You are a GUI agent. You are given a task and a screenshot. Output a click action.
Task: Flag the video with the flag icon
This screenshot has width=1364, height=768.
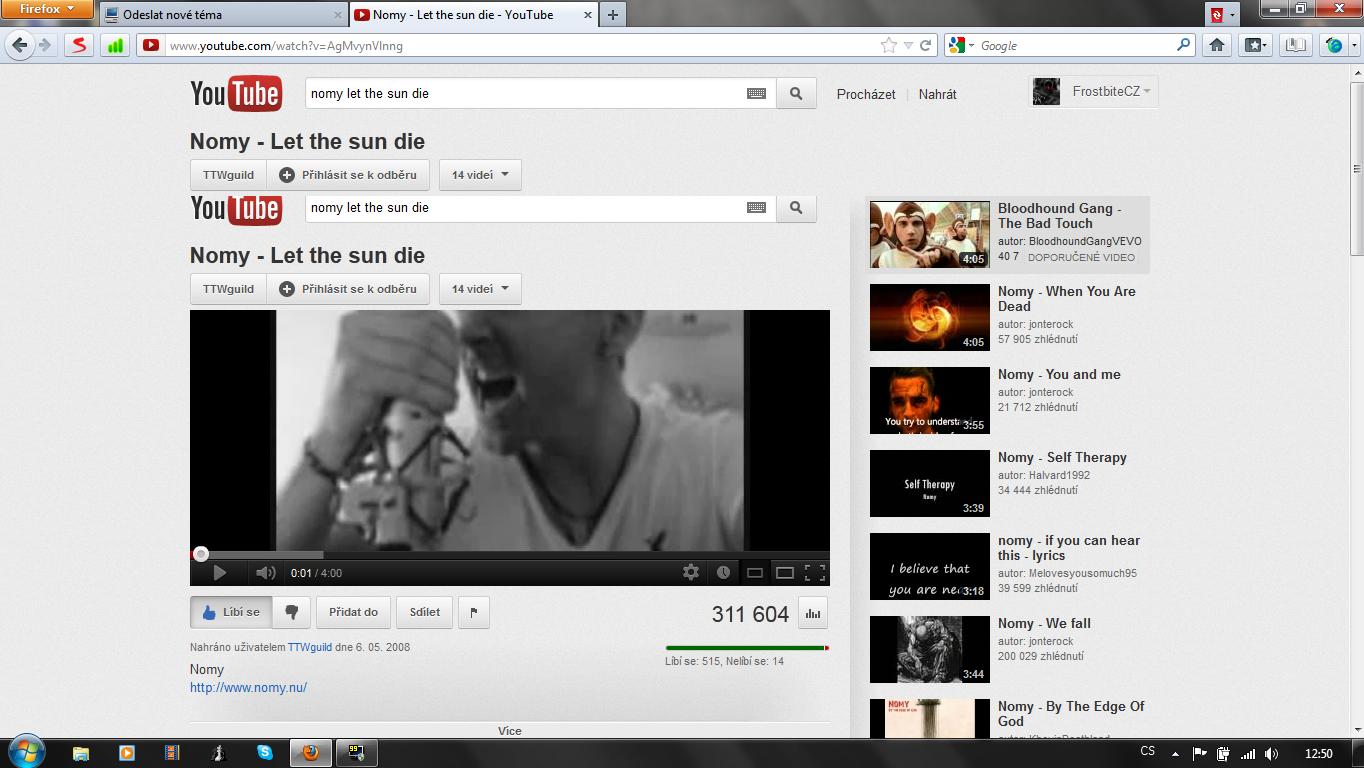(474, 612)
